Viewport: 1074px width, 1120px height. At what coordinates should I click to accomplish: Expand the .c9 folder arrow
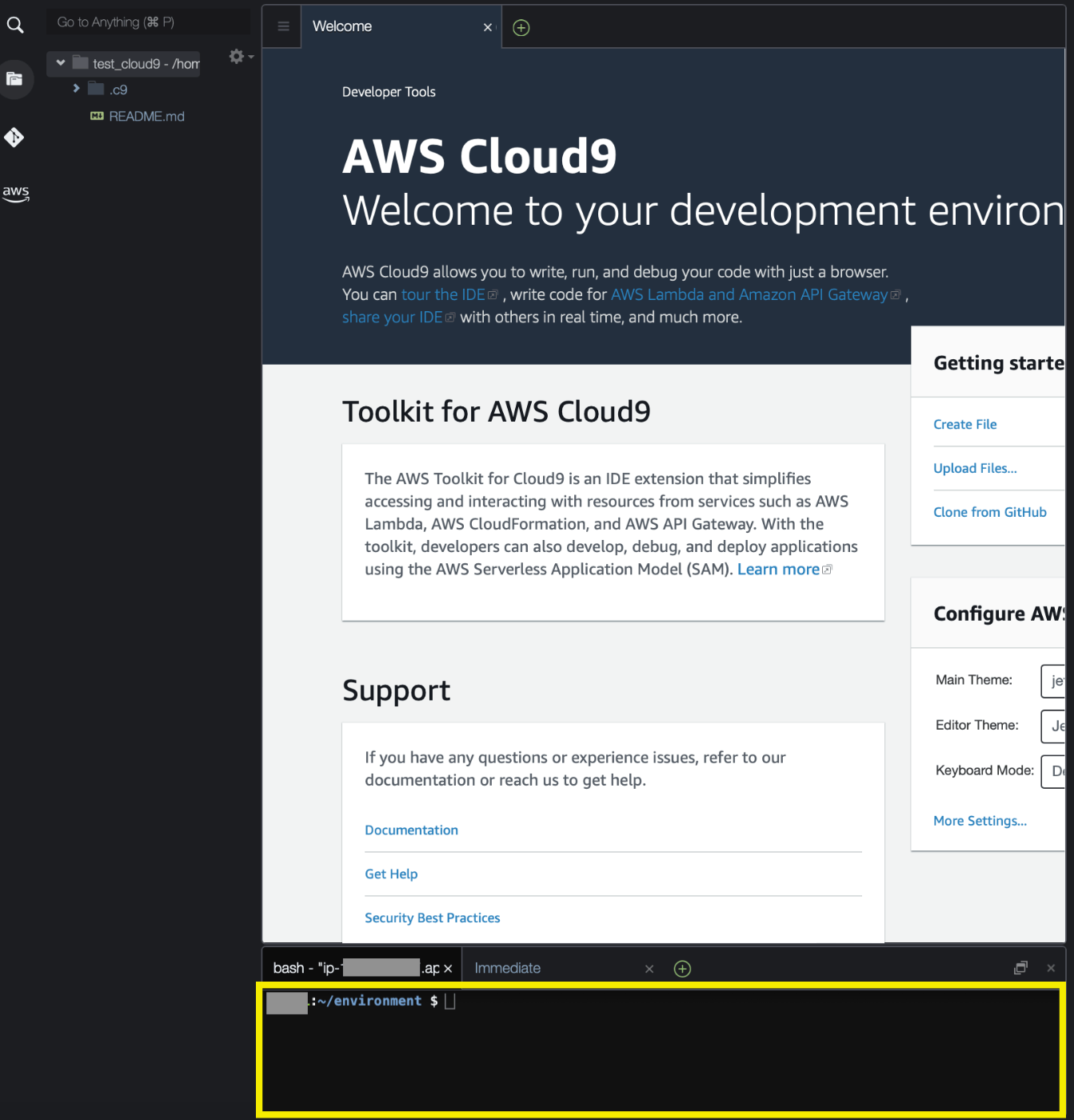coord(76,88)
